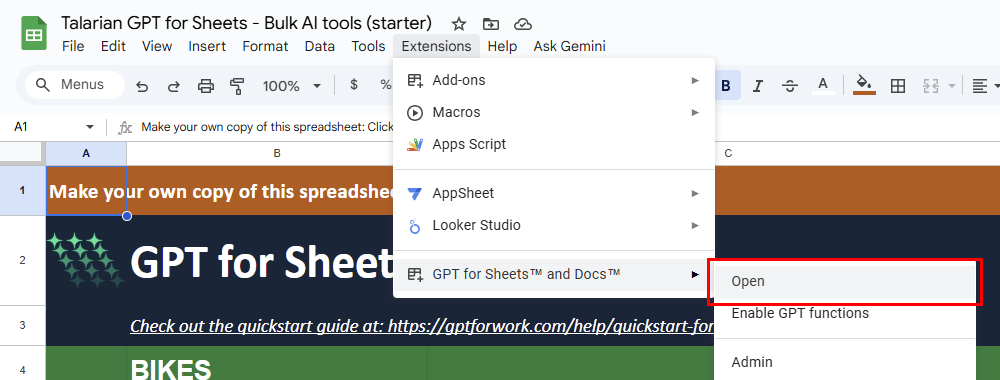Open the Edit menu
This screenshot has width=1000, height=380.
pyautogui.click(x=114, y=46)
